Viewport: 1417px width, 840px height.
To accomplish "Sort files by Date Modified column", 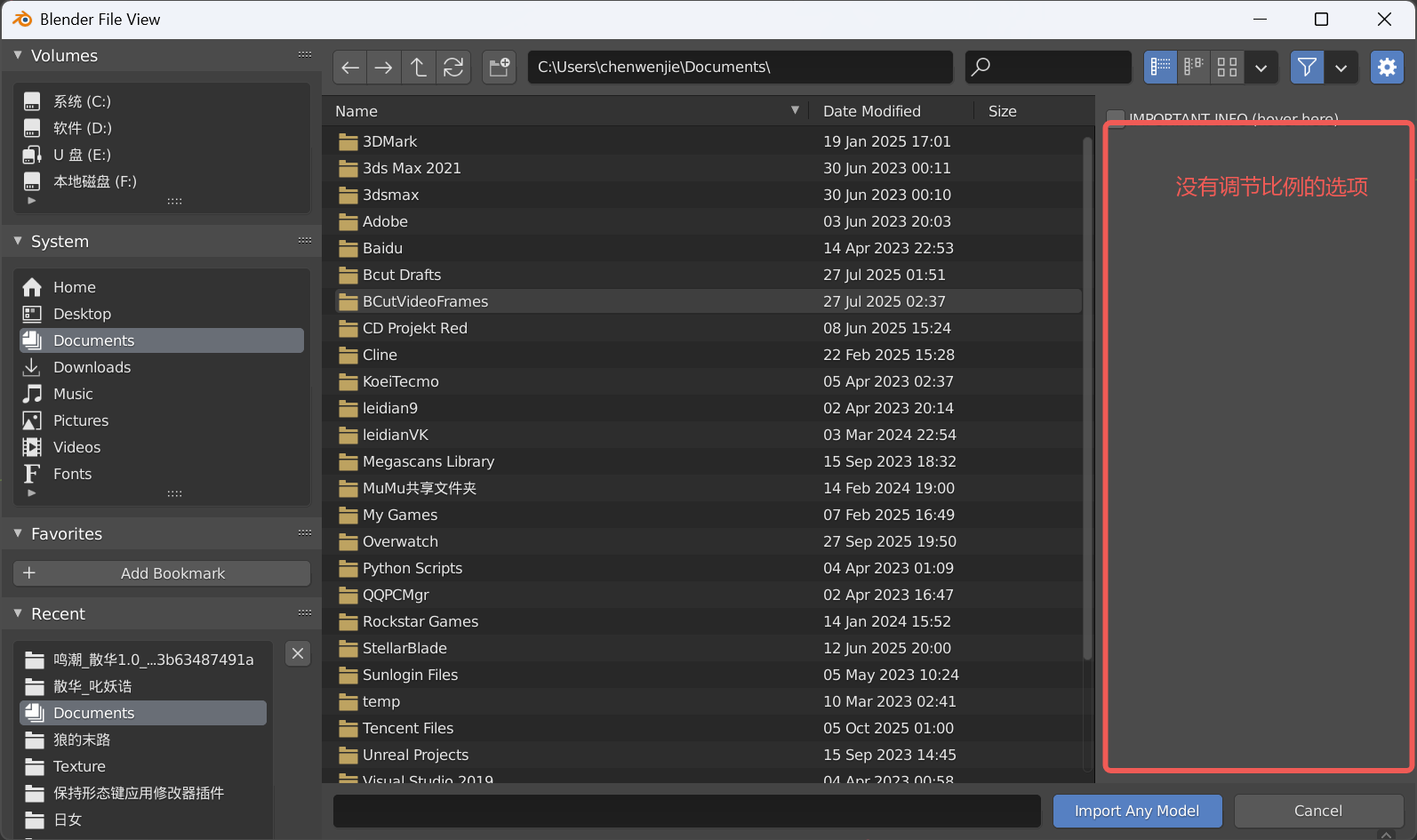I will [x=871, y=111].
